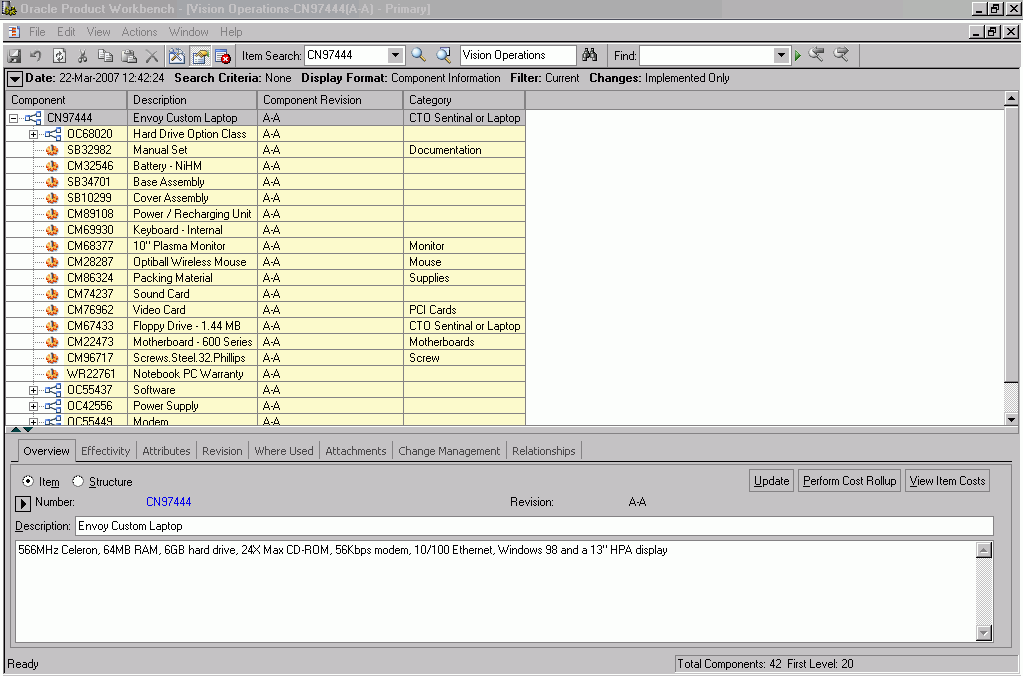Collapse the CN97444 root tree node

coord(13,118)
